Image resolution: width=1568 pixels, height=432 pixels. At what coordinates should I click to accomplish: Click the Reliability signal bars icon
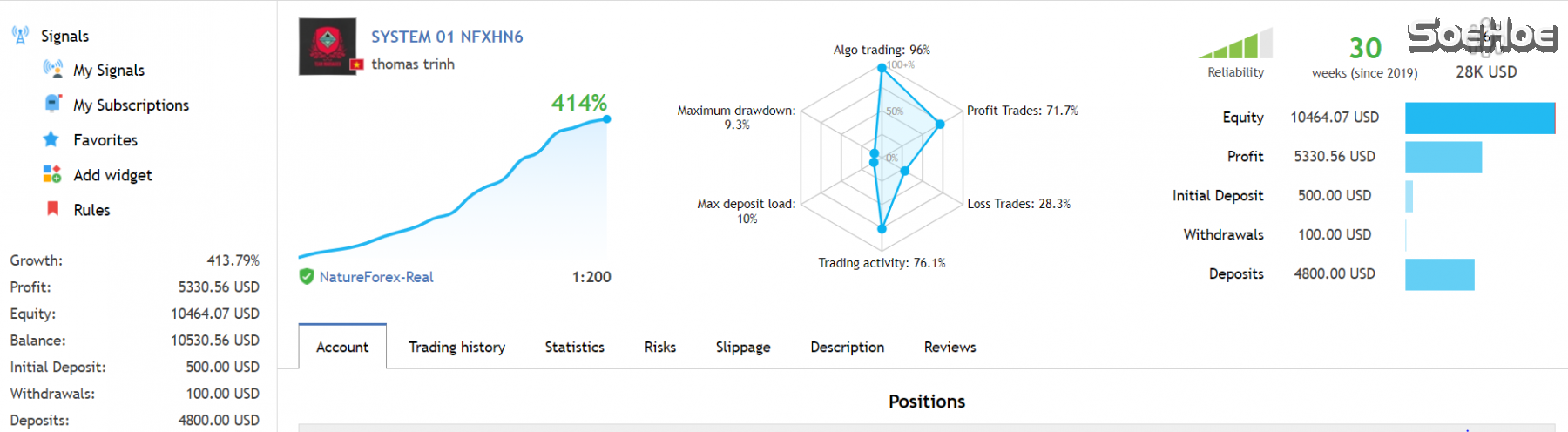click(1235, 44)
